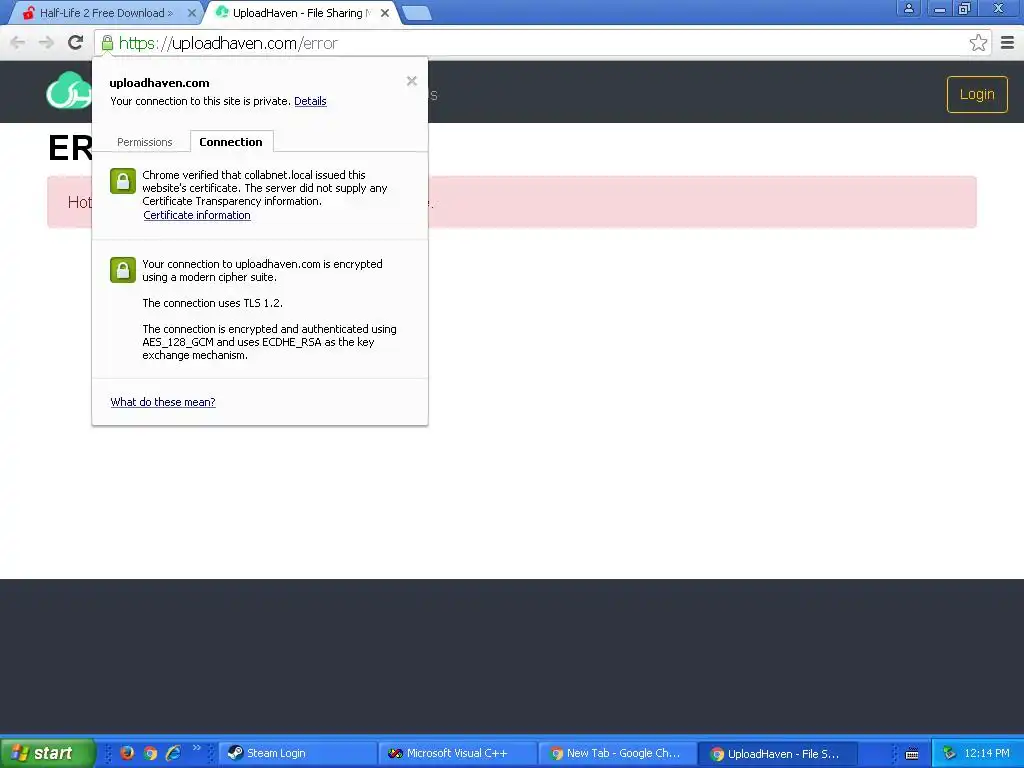This screenshot has height=768, width=1024.
Task: Open Certificate information
Action: click(x=197, y=216)
